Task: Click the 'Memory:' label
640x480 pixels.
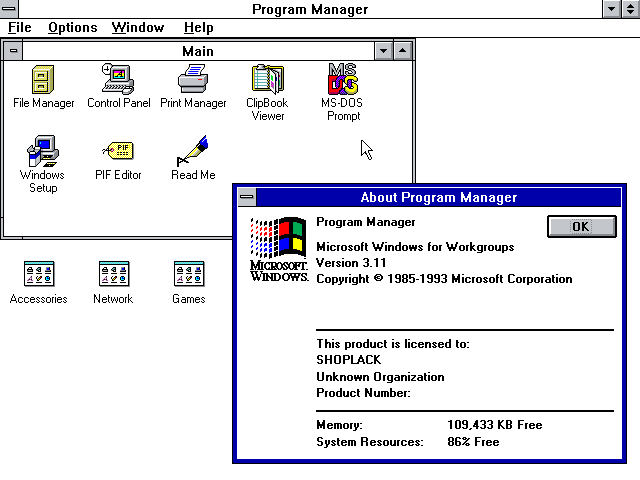Action: [x=339, y=425]
